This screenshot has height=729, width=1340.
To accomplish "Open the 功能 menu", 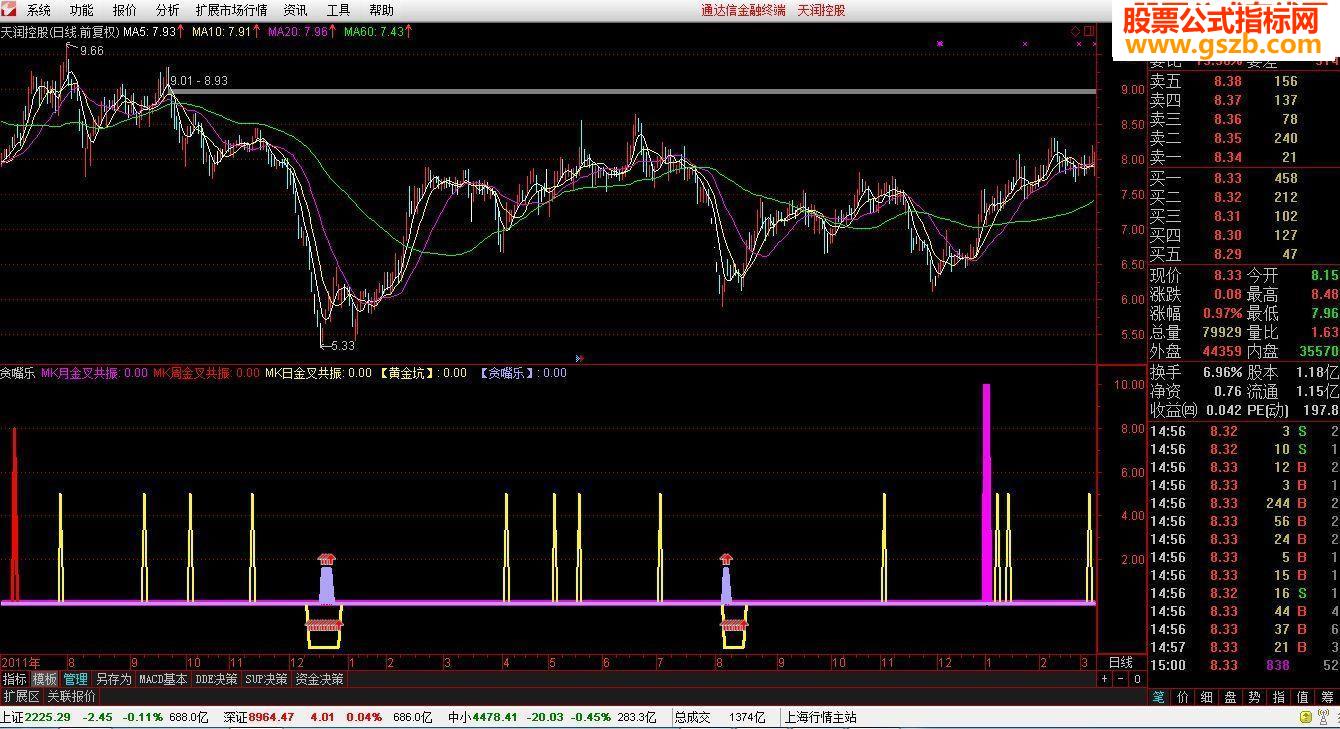I will (x=82, y=10).
